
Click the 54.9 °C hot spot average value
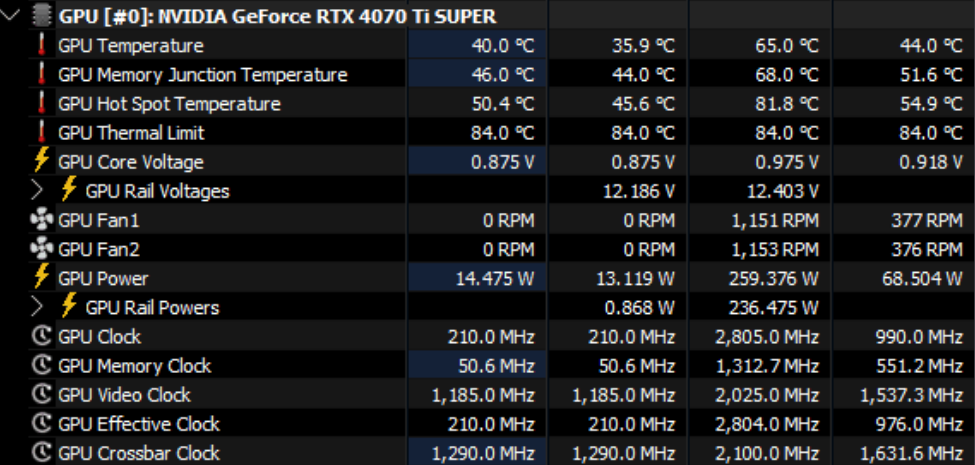pyautogui.click(x=931, y=104)
